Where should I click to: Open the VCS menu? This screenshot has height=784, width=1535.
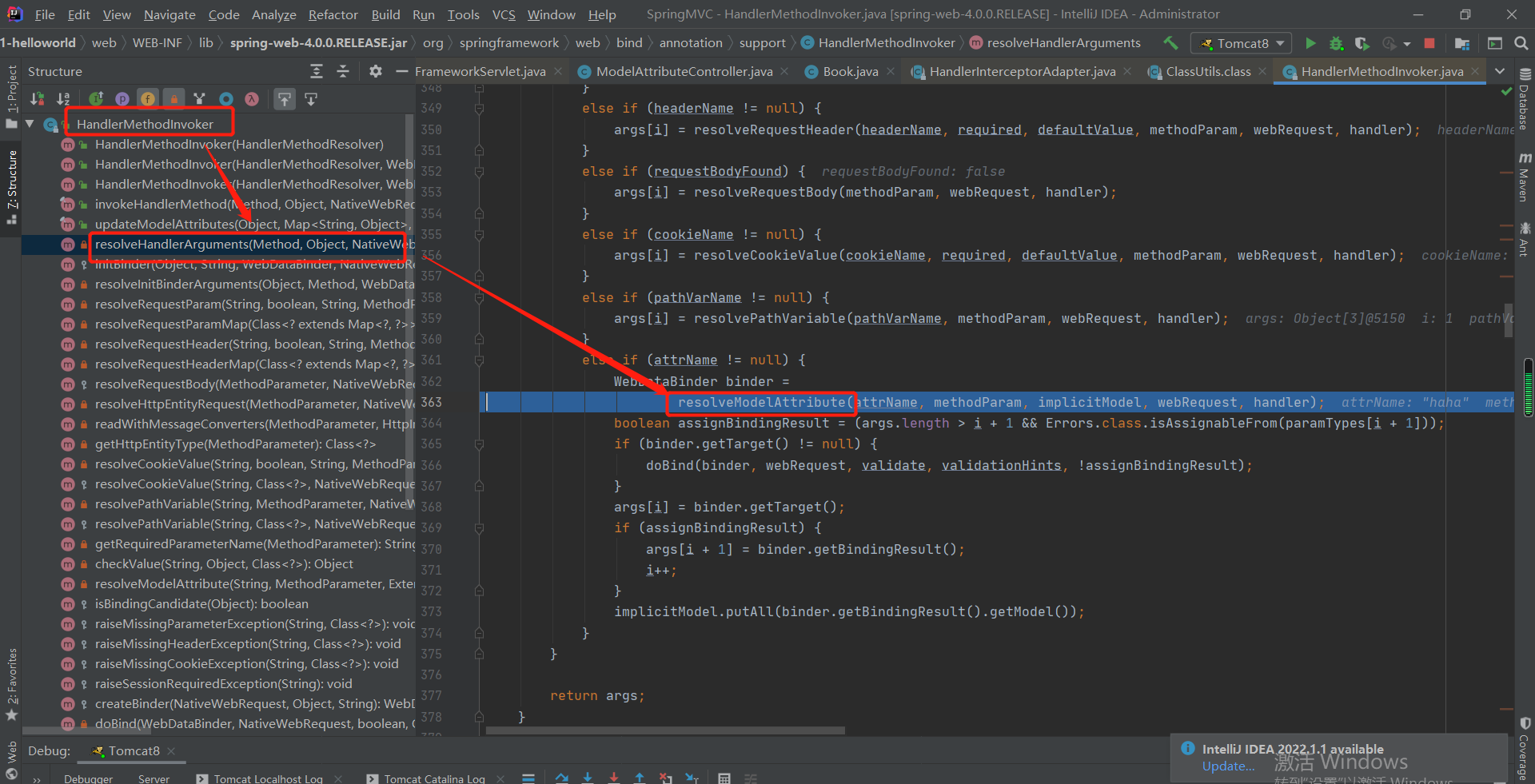pyautogui.click(x=504, y=14)
